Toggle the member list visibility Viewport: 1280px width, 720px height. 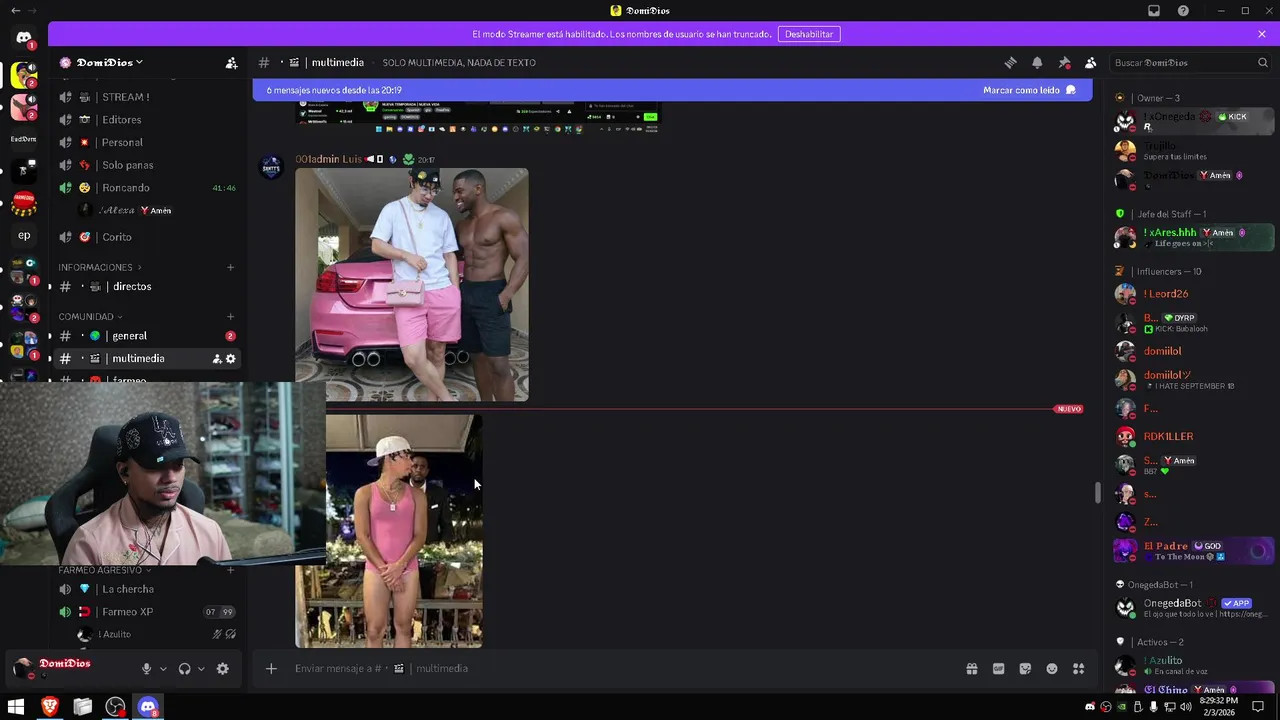pyautogui.click(x=1091, y=62)
